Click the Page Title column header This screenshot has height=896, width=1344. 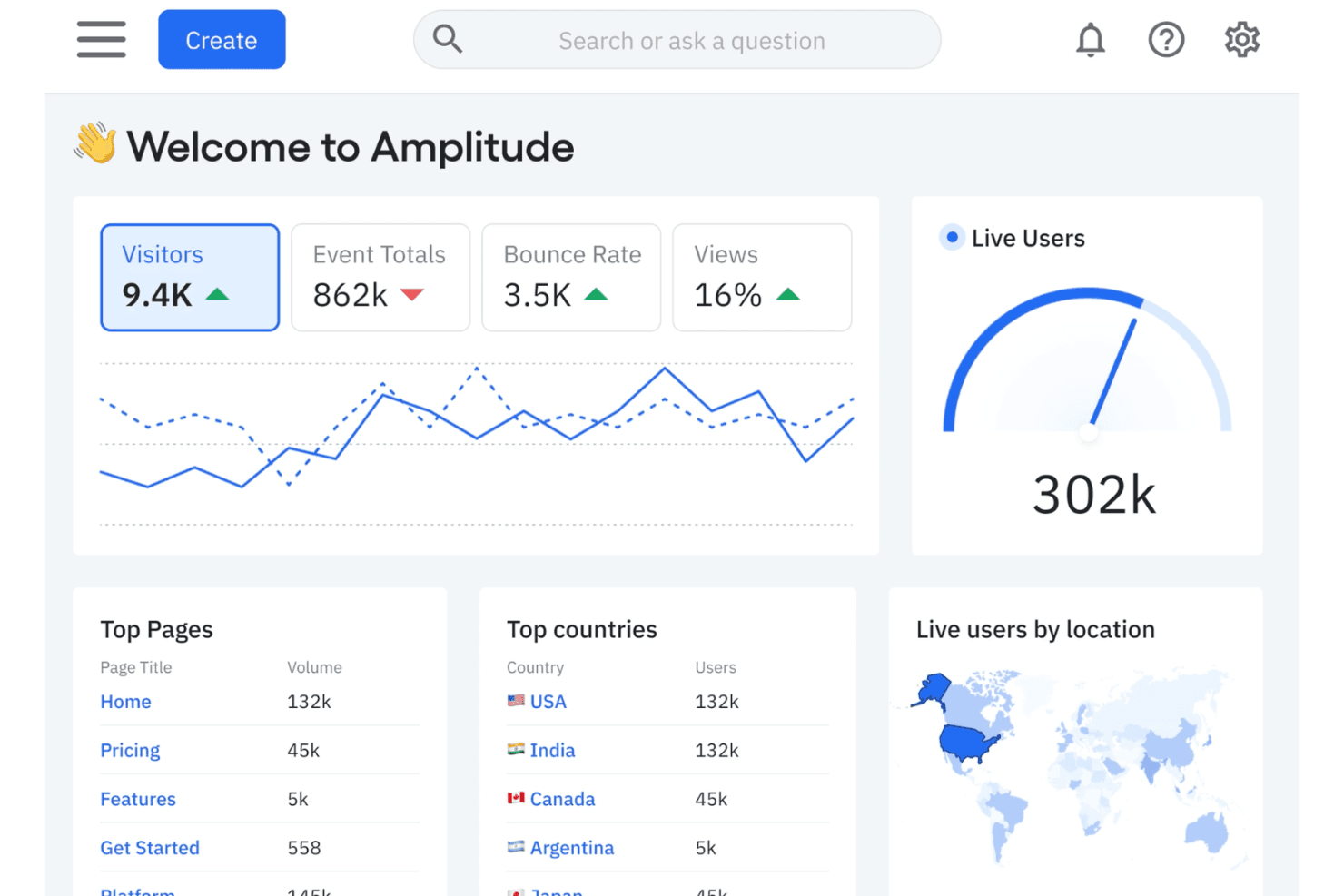pyautogui.click(x=136, y=667)
